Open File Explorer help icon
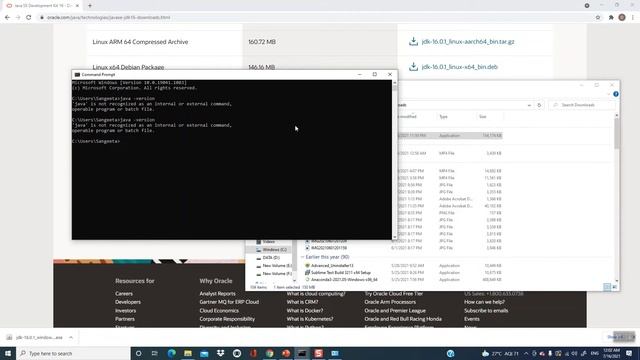 coord(616,94)
